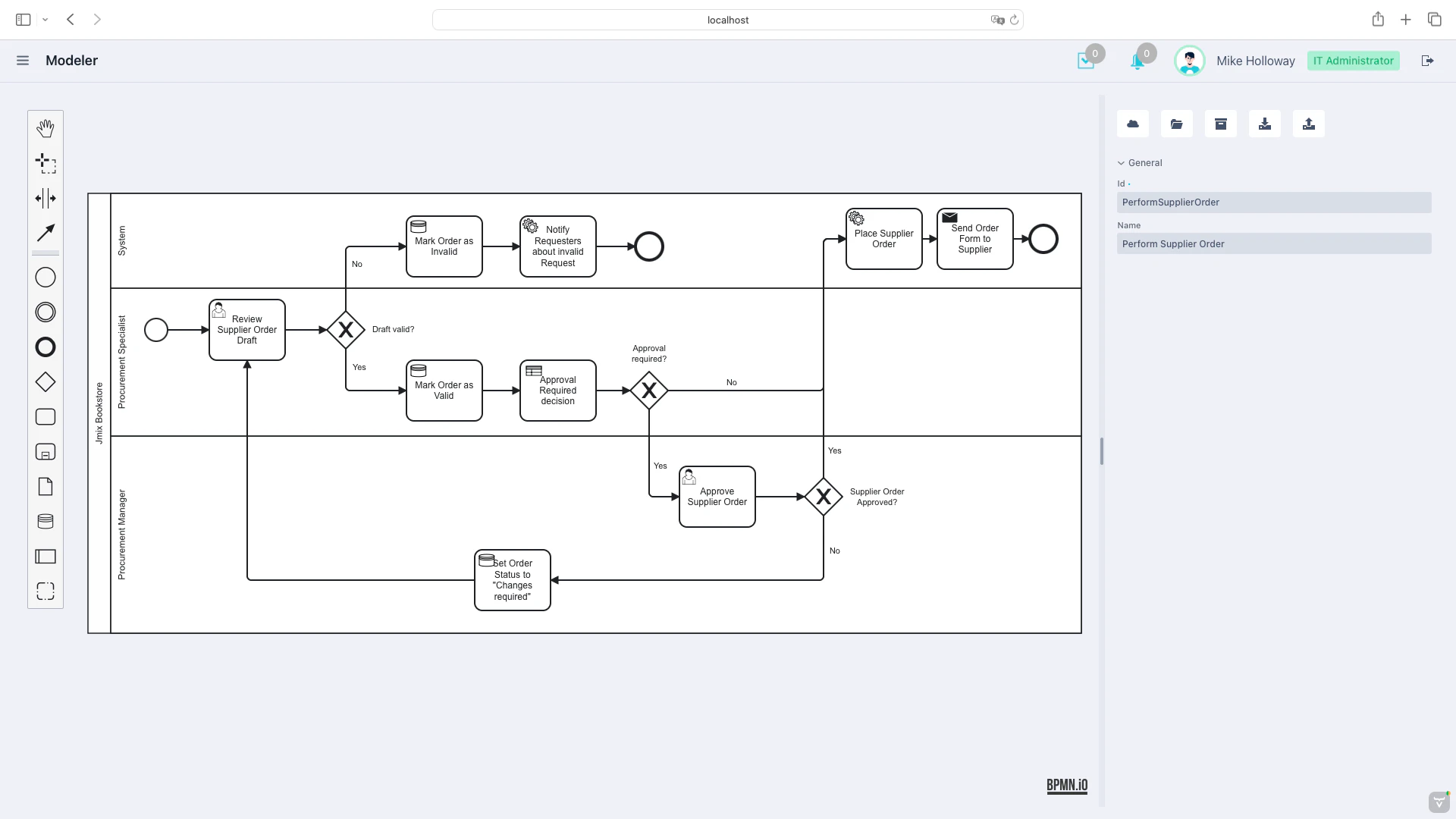
Task: Save the model to cloud storage
Action: 1132,123
